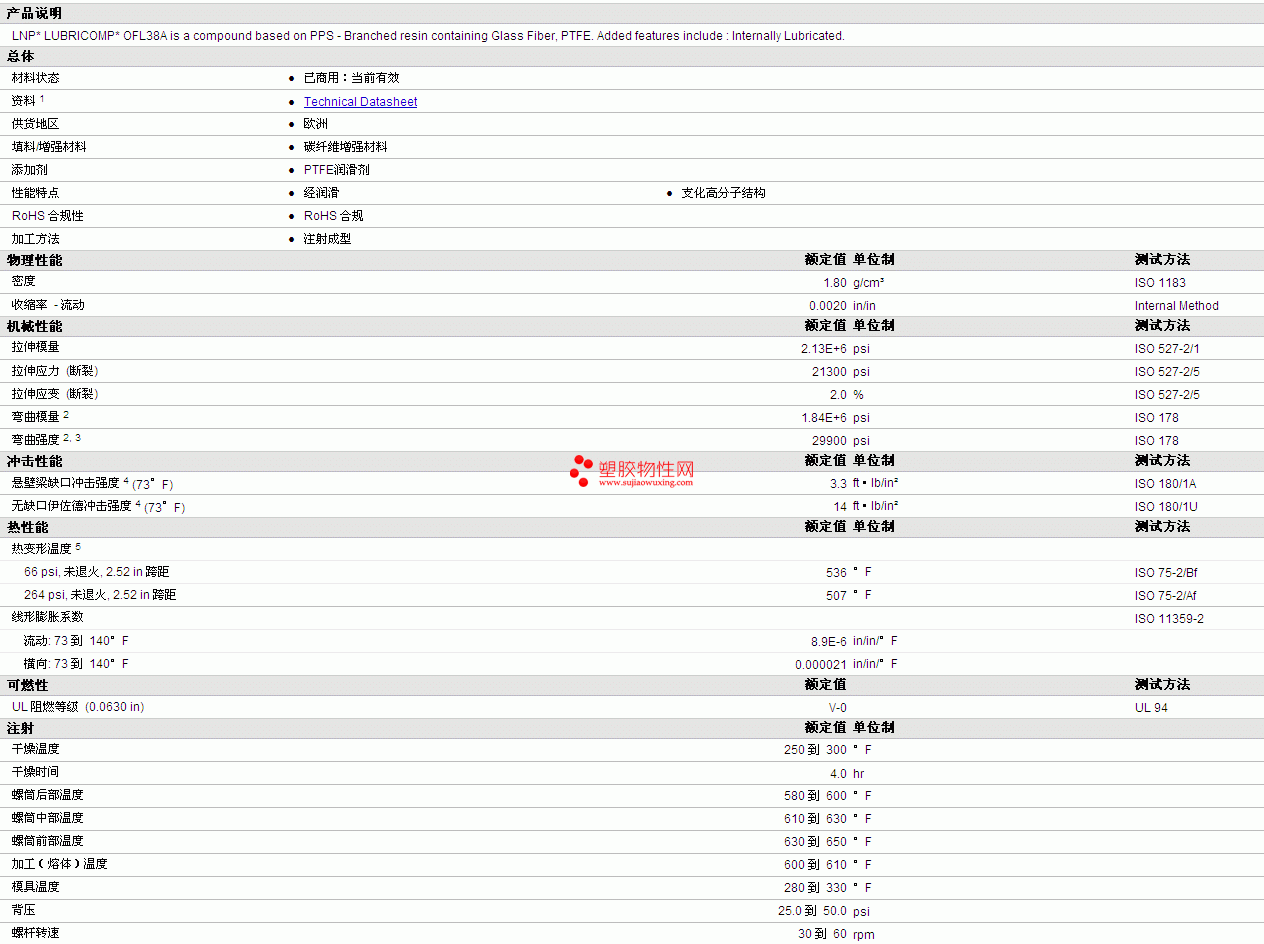Select the 热变形温度 row label
1264x944 pixels.
pyautogui.click(x=46, y=548)
